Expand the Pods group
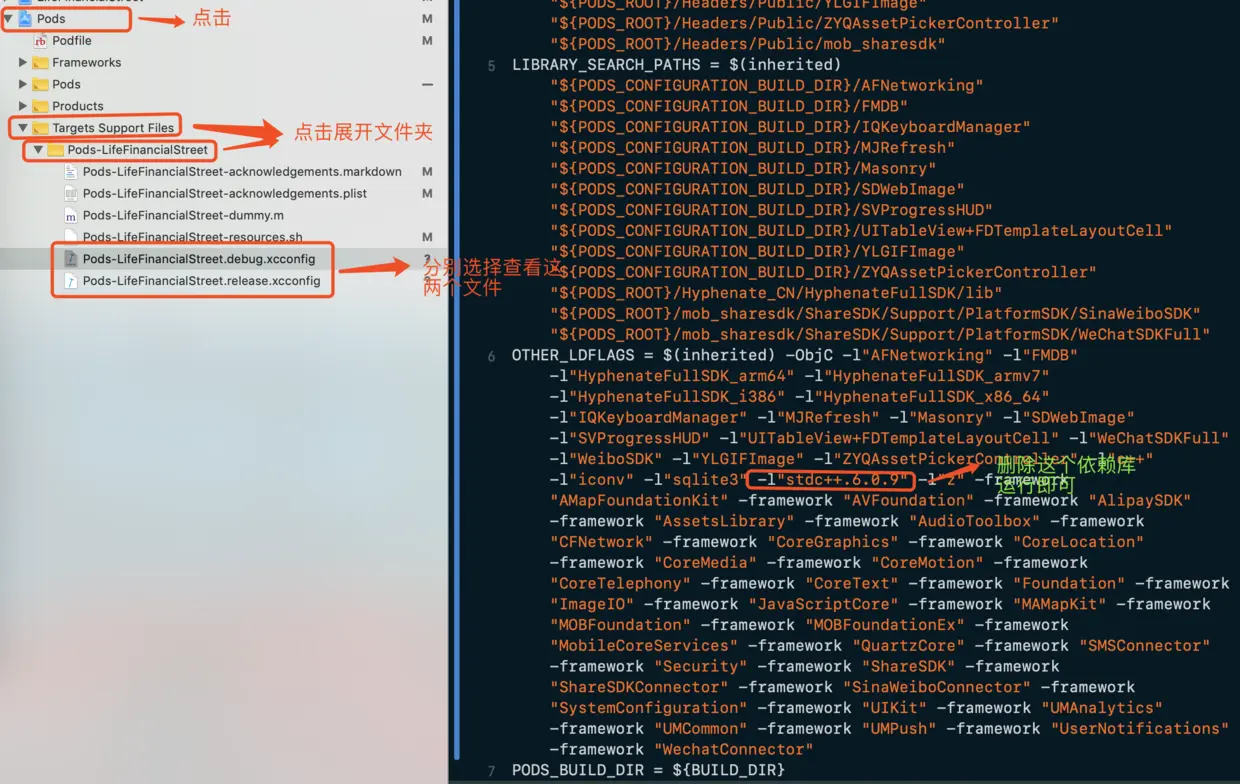Image resolution: width=1240 pixels, height=784 pixels. tap(24, 83)
